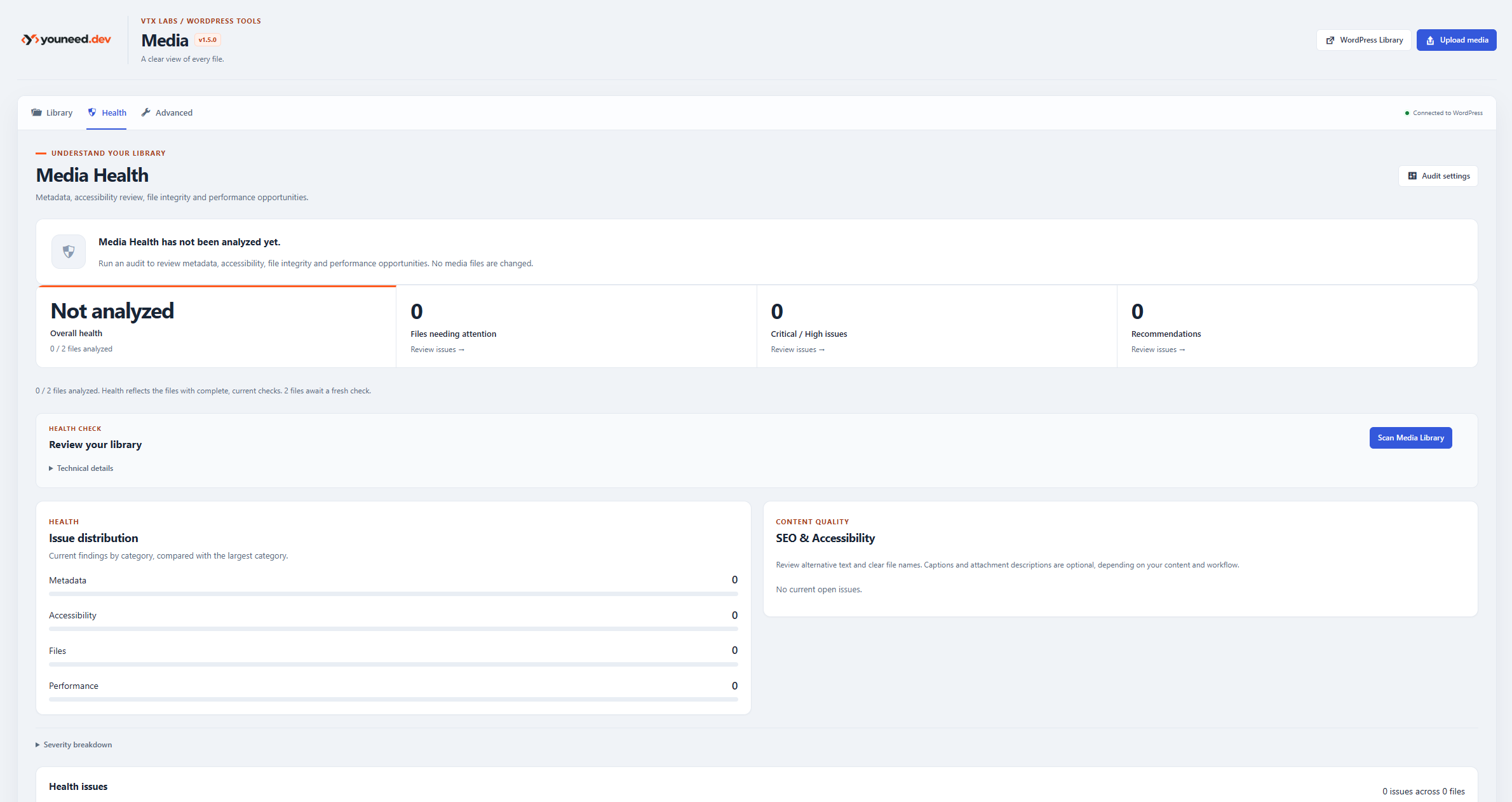The width and height of the screenshot is (1512, 802).
Task: Click "VTX LABS / WORDPRESS TOOLS" breadcrumb
Action: click(201, 21)
